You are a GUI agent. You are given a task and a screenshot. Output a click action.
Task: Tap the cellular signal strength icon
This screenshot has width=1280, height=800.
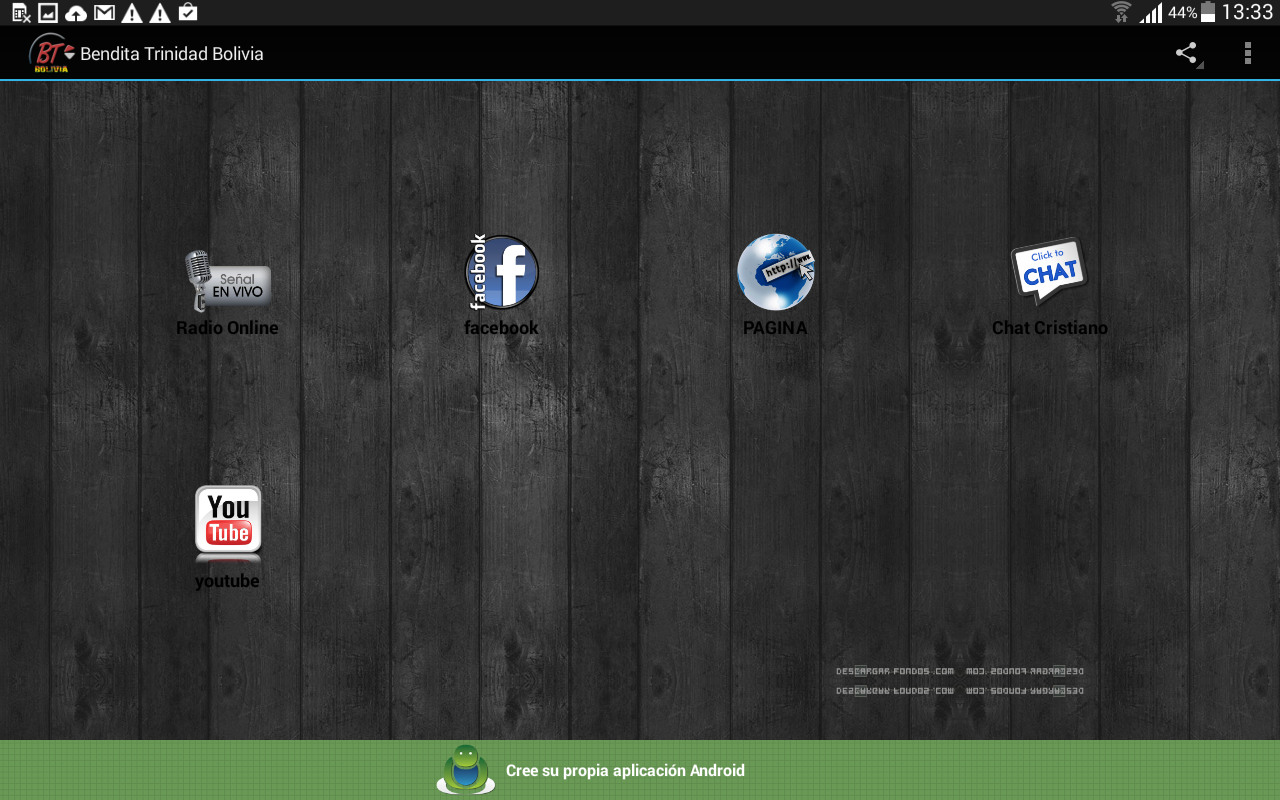pyautogui.click(x=1151, y=12)
